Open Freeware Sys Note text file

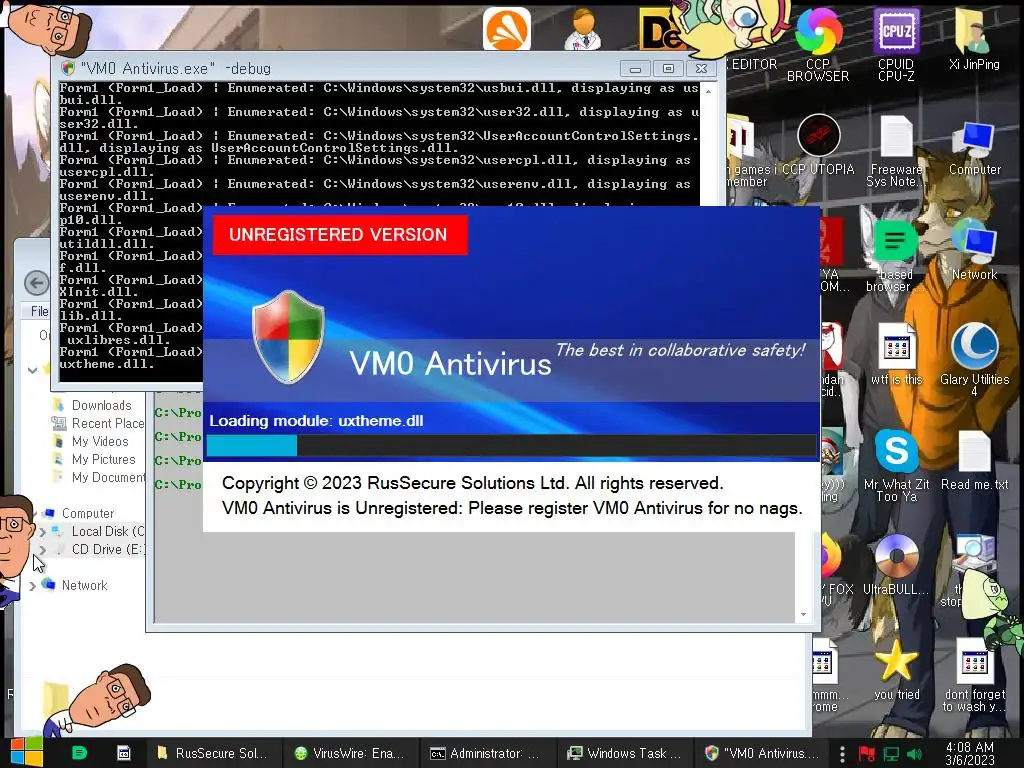click(x=896, y=152)
